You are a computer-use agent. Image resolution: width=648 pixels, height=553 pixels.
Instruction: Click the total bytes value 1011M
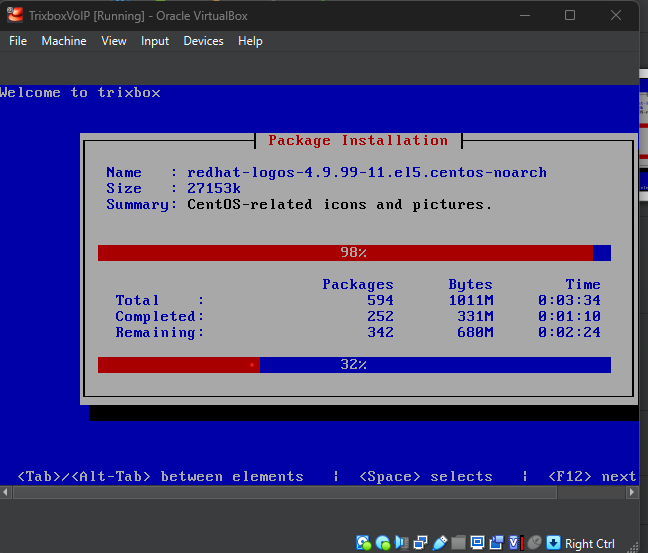coord(471,300)
